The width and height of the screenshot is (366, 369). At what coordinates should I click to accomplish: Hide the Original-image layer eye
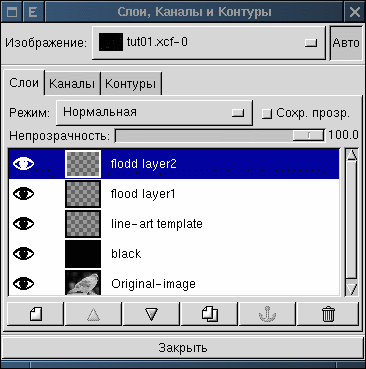(x=23, y=284)
